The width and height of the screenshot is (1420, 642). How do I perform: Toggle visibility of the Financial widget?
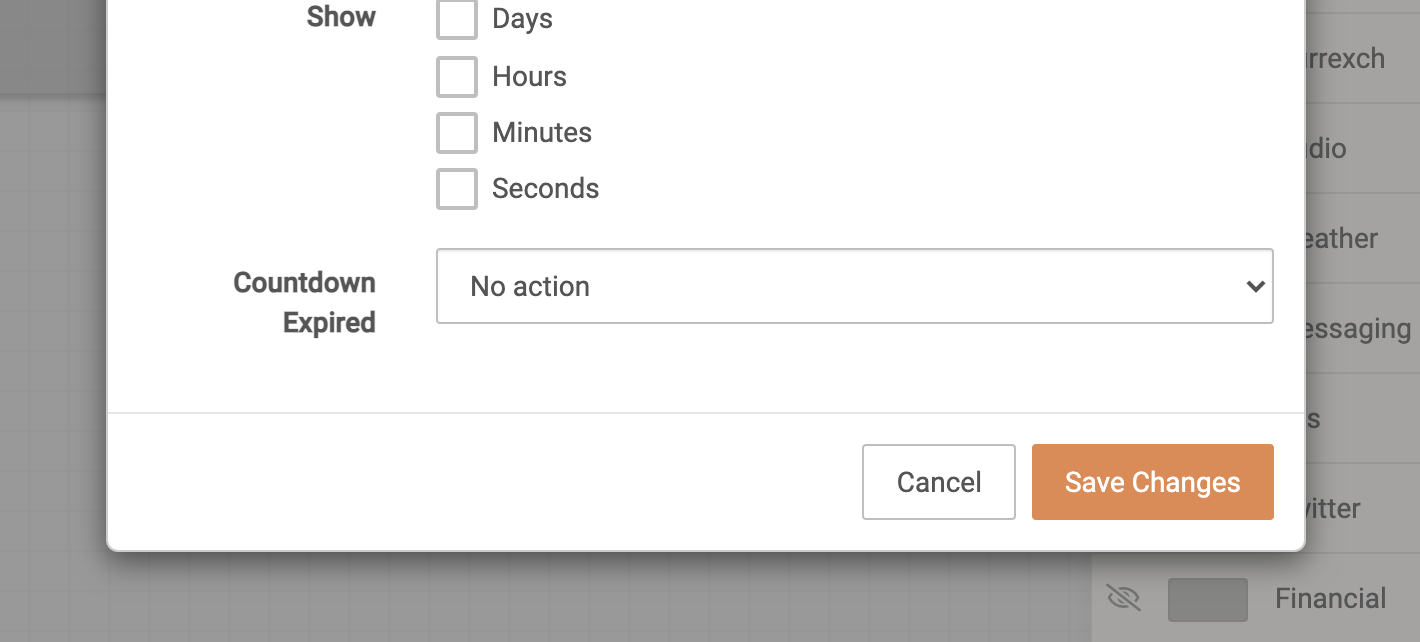point(1124,597)
